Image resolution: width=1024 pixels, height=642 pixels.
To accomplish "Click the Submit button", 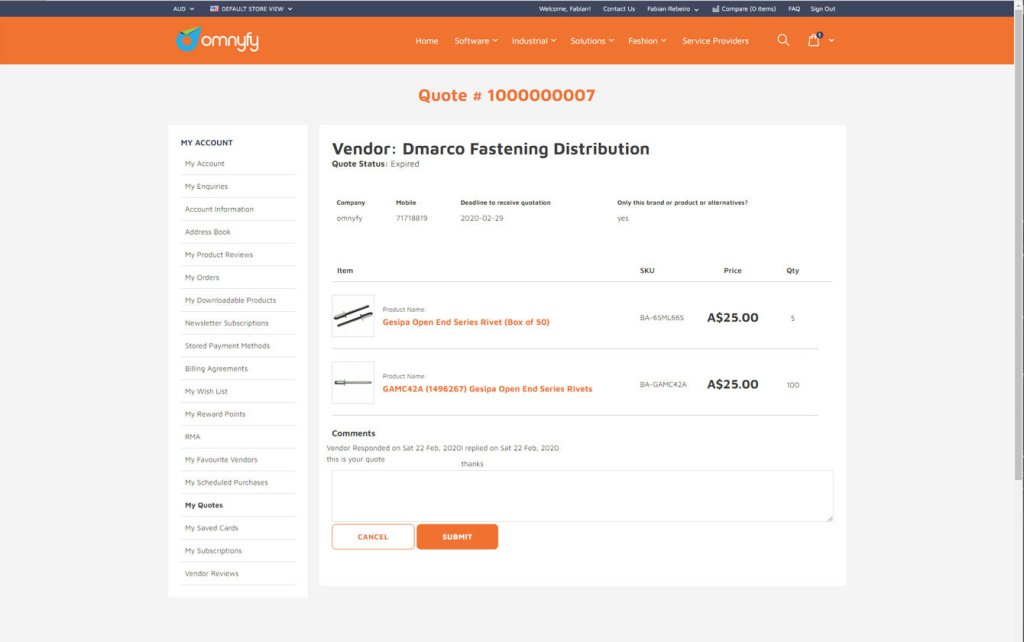I will click(457, 537).
